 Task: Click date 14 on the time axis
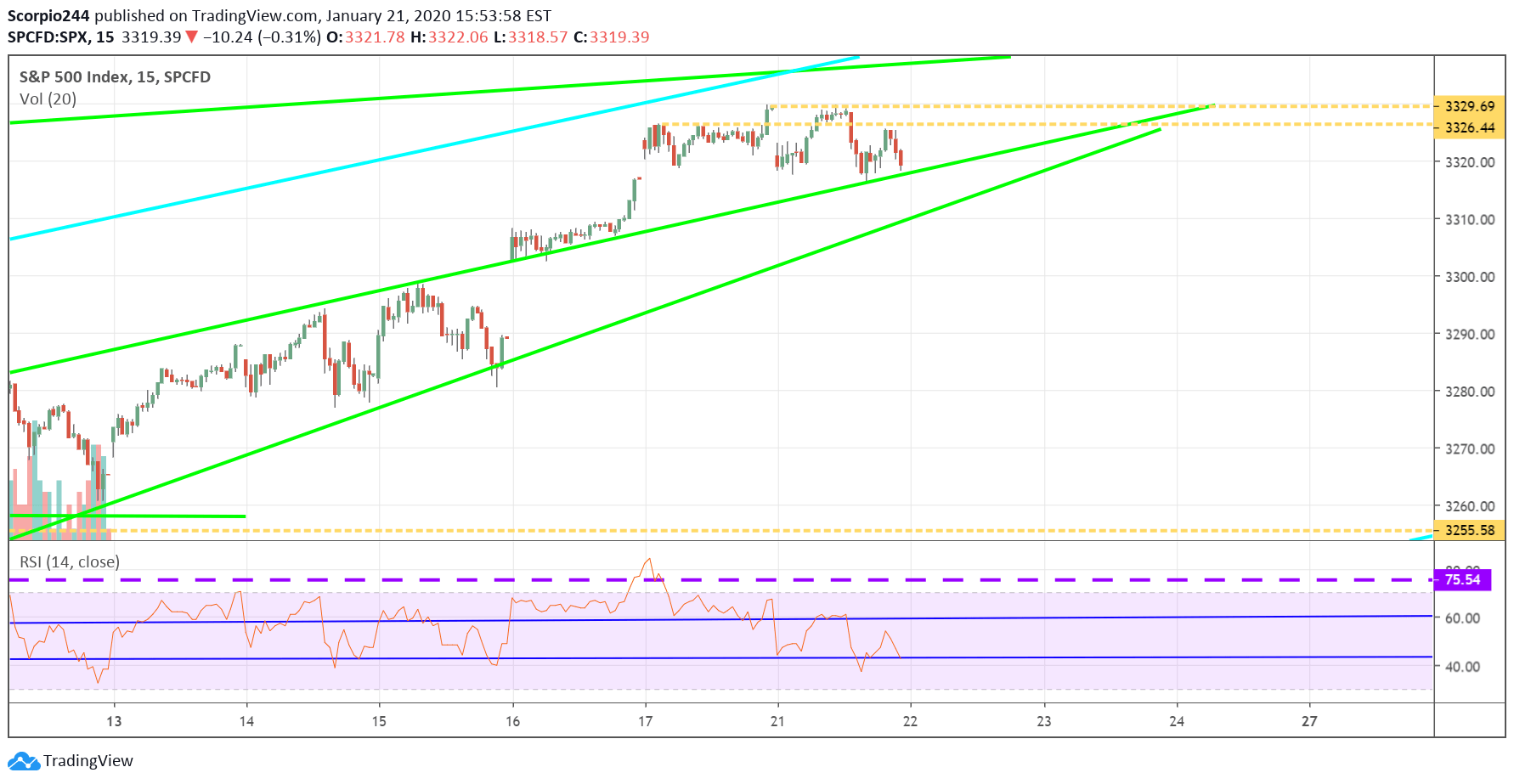pyautogui.click(x=246, y=721)
